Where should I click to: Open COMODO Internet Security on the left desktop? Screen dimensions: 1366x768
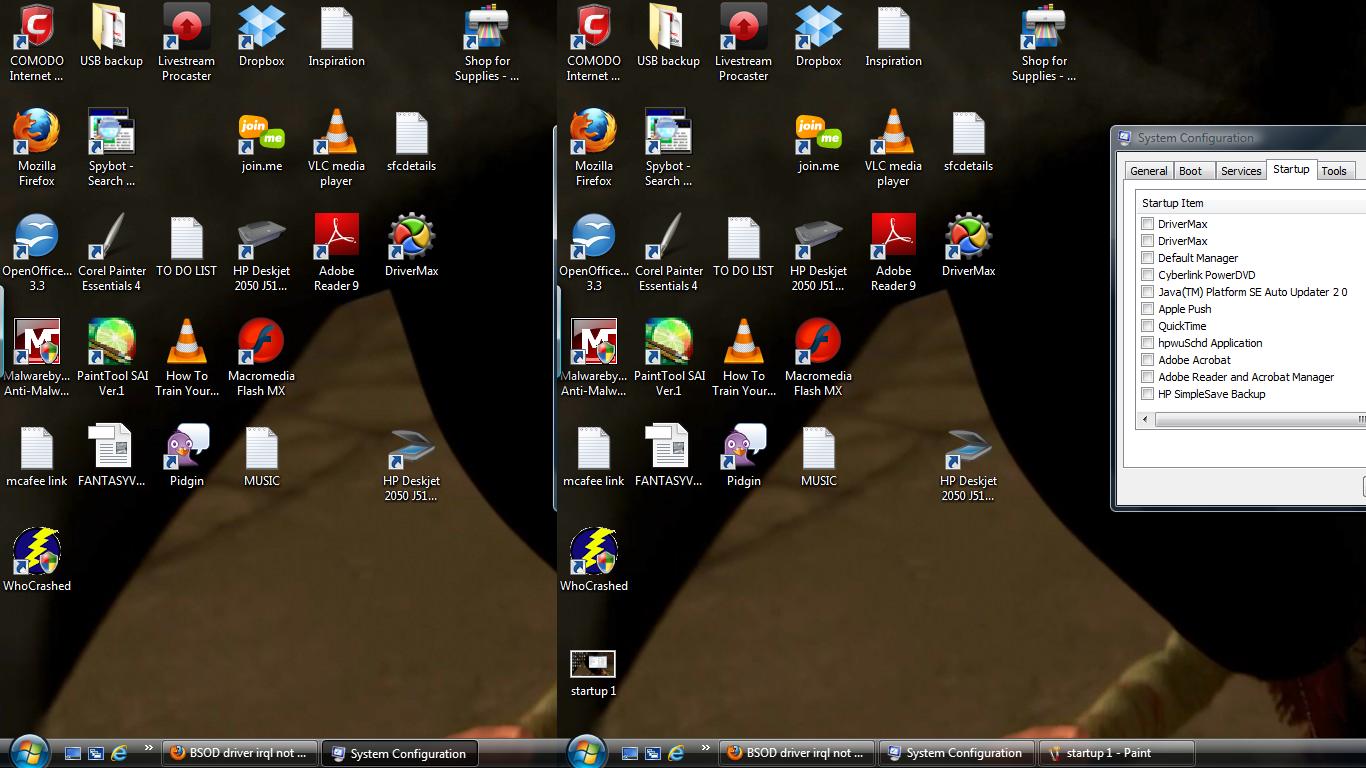(37, 42)
